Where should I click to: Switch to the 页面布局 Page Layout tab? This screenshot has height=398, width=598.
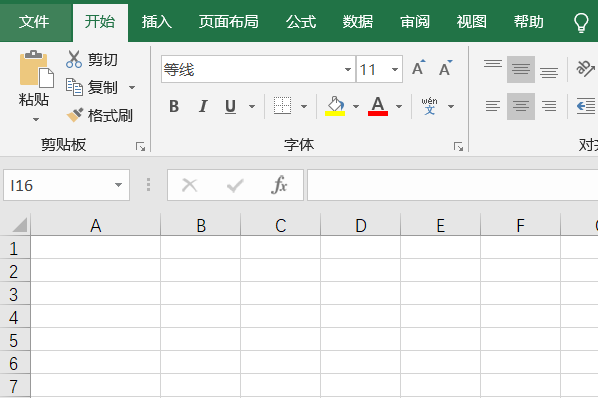click(x=228, y=21)
